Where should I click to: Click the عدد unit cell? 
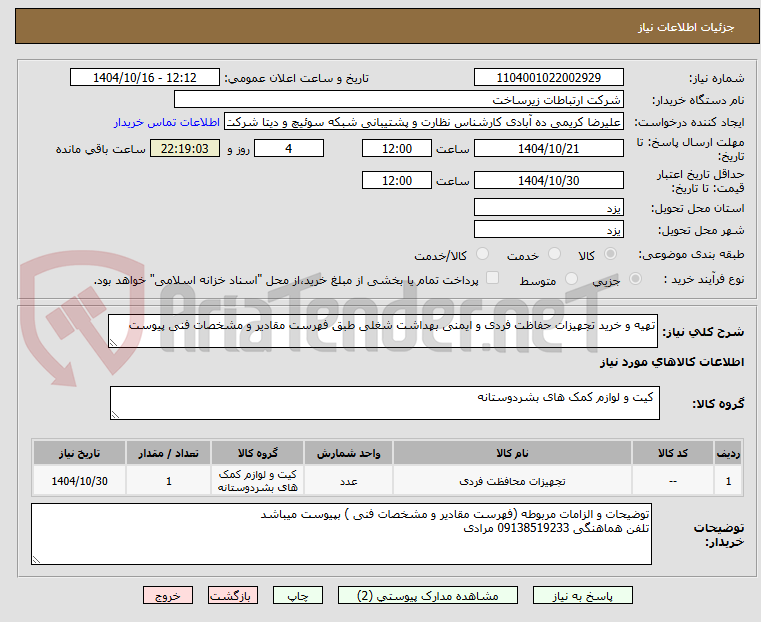tap(348, 481)
